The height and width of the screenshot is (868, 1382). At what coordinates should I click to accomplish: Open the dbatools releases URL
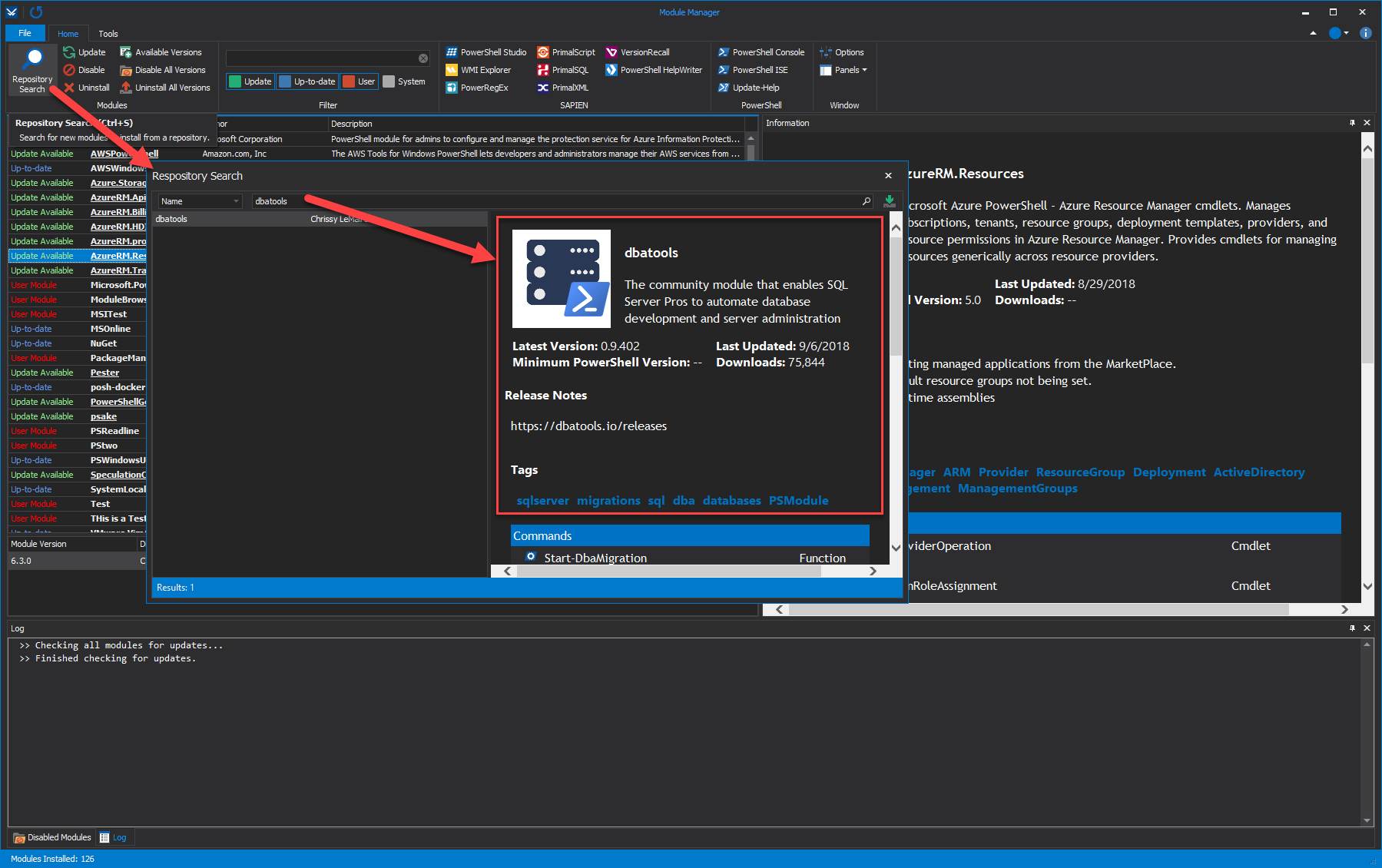(588, 426)
